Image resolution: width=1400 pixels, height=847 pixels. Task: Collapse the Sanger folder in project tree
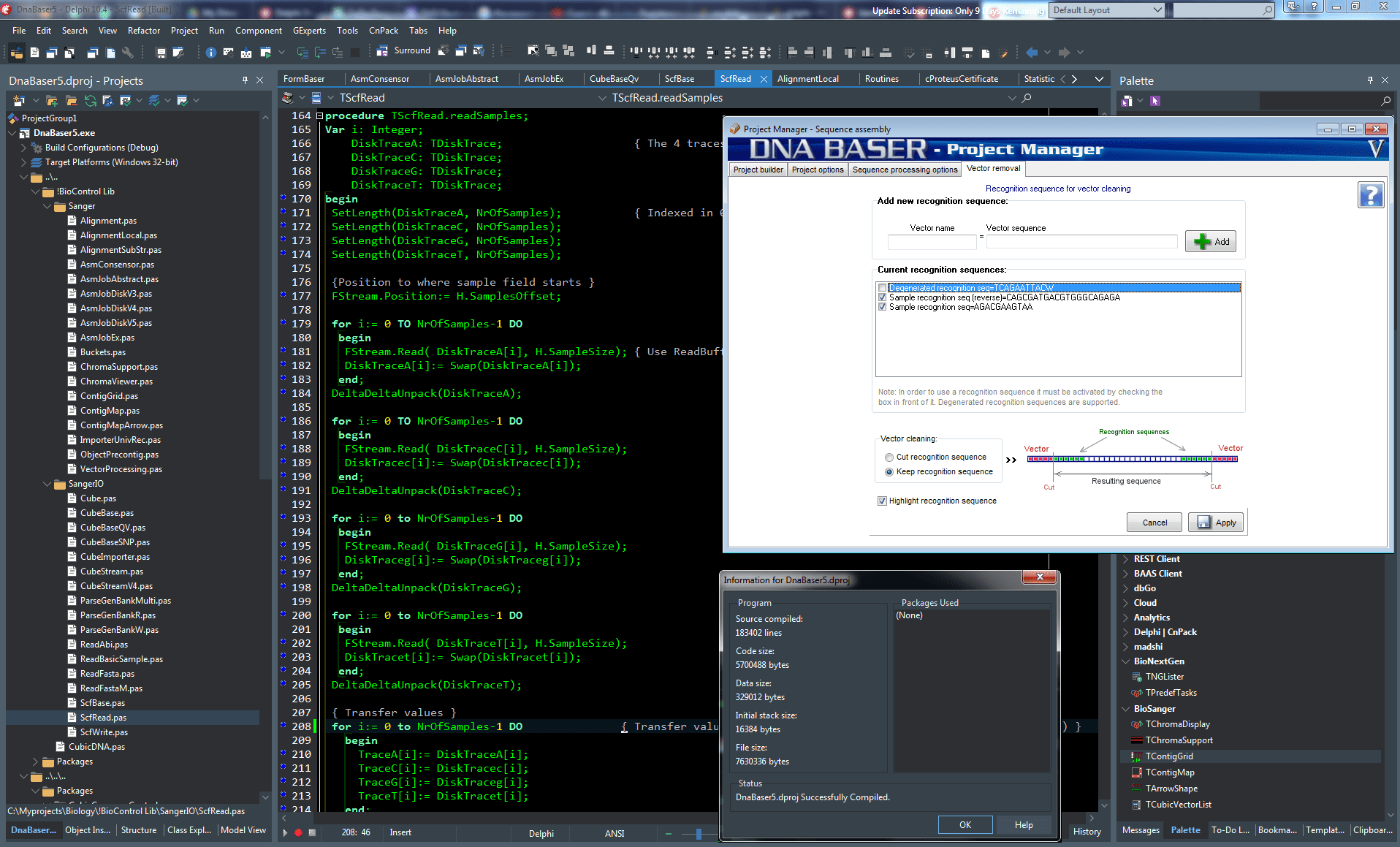click(x=47, y=206)
